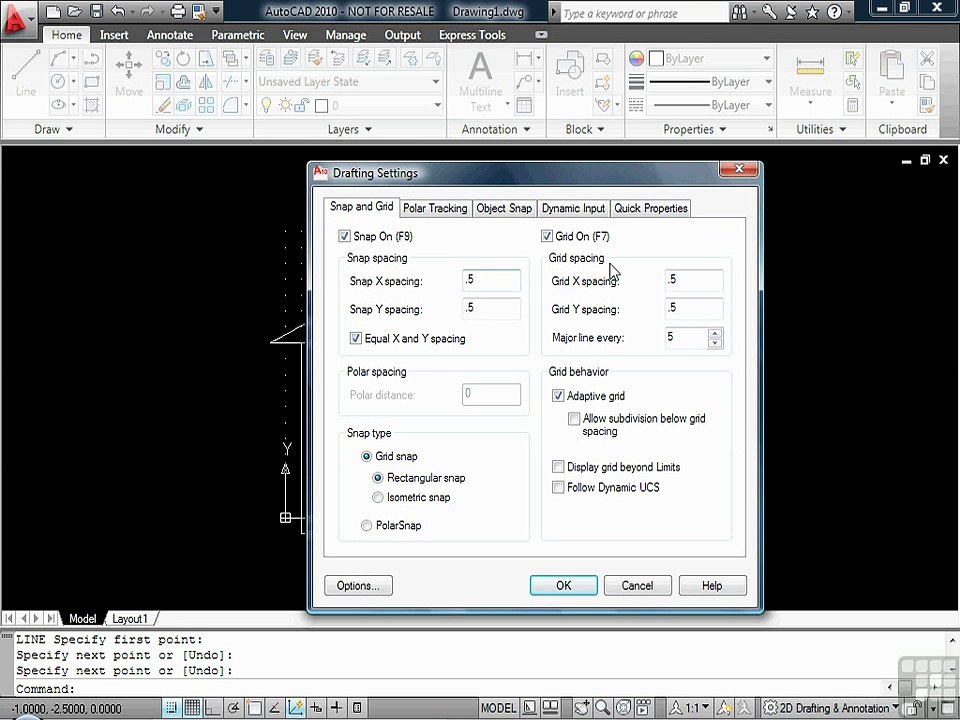This screenshot has height=720, width=960.
Task: Click the Save icon in quick access toolbar
Action: [x=96, y=11]
